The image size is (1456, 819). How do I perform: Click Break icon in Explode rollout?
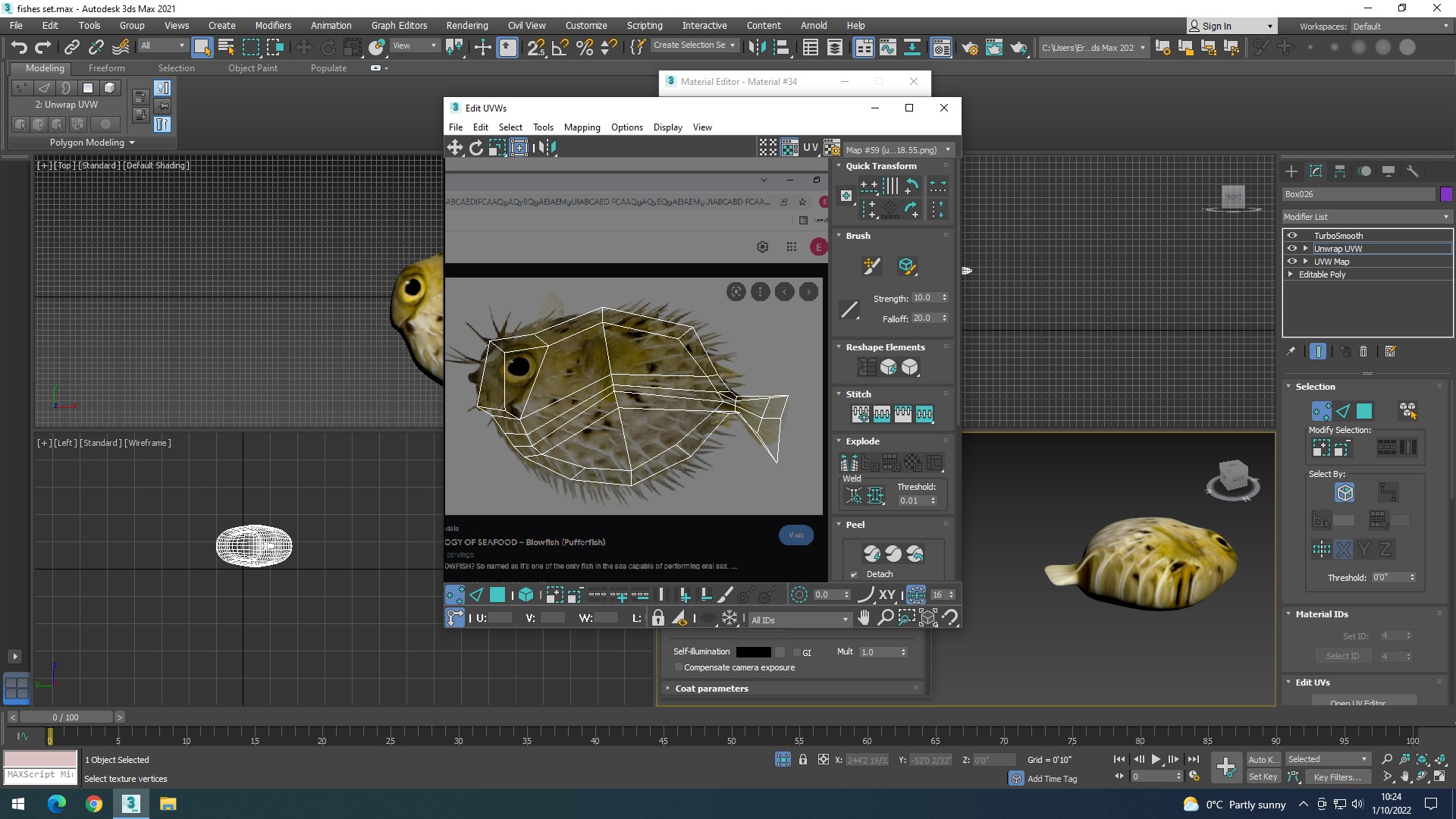coord(849,463)
